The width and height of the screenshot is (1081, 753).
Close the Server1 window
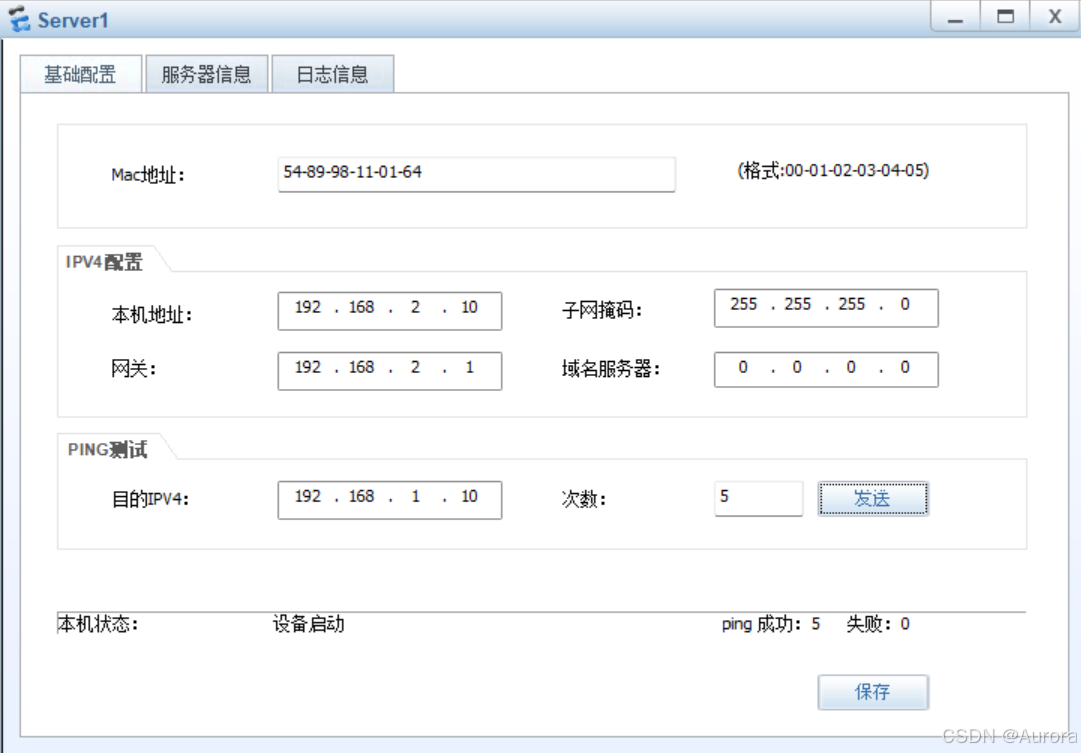coord(1054,17)
